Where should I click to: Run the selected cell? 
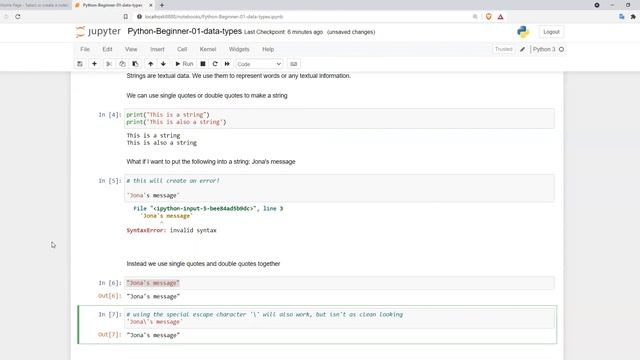tap(184, 64)
